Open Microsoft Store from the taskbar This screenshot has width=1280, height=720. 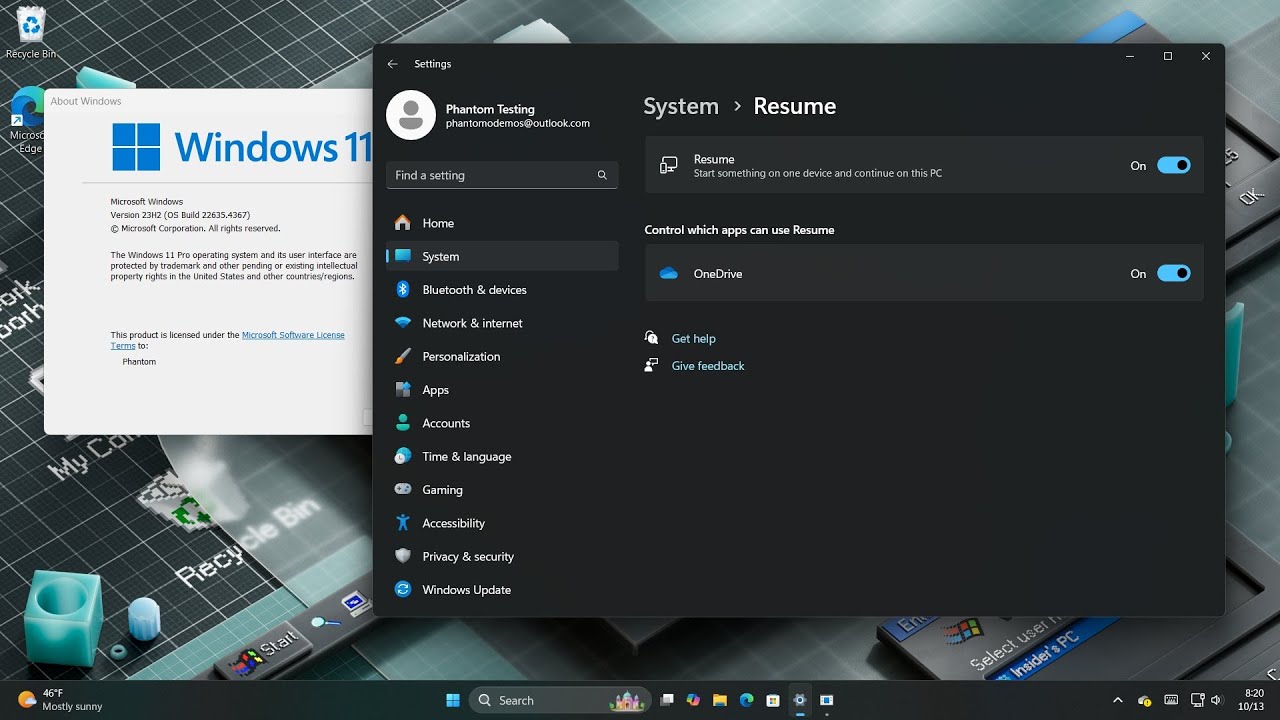772,700
